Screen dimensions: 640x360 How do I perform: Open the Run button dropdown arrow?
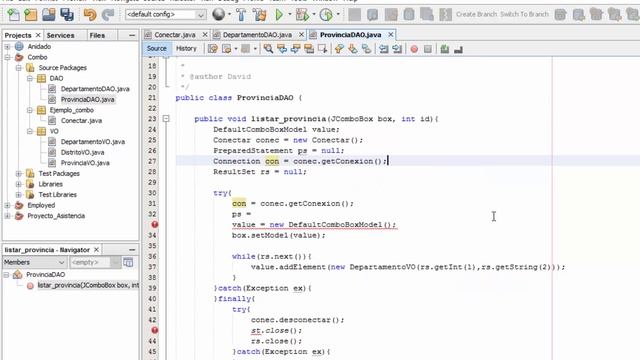pos(289,15)
